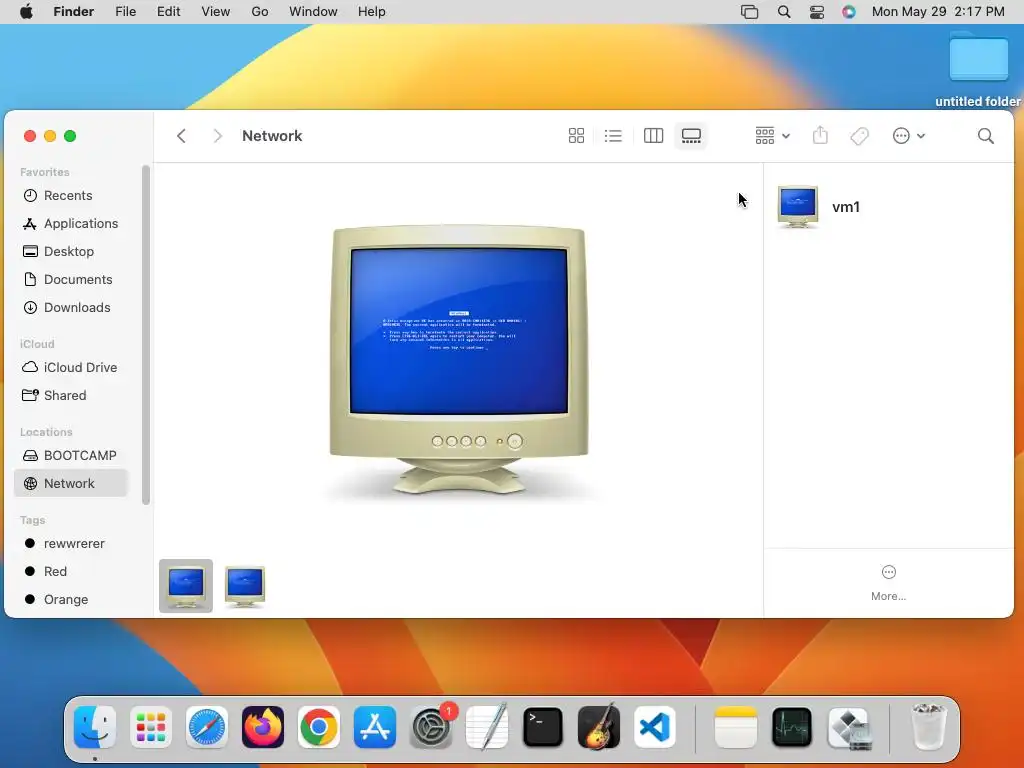1024x768 pixels.
Task: Open the Go menu
Action: coord(260,12)
